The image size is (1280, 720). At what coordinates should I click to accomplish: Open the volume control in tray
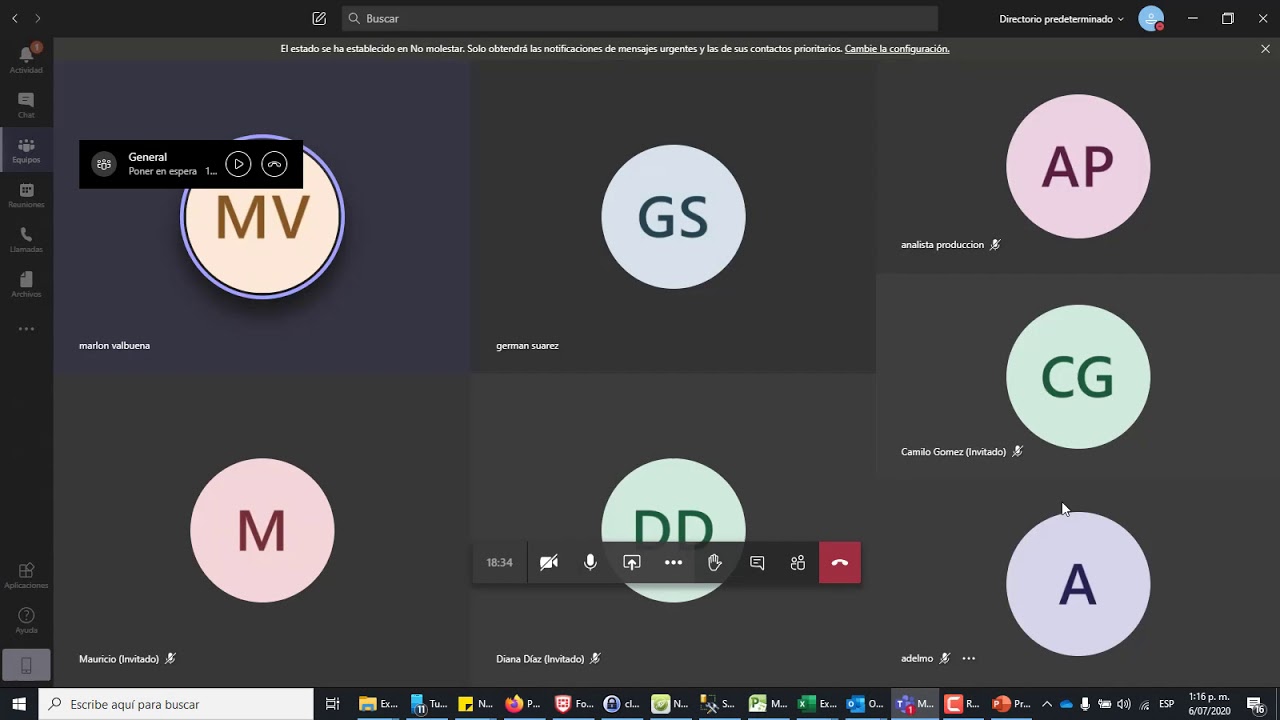pos(1124,704)
